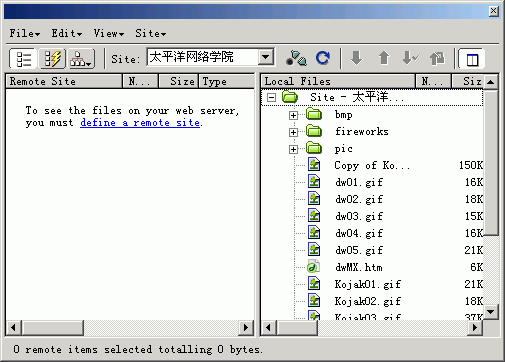
Task: Open the File menu
Action: click(x=25, y=33)
